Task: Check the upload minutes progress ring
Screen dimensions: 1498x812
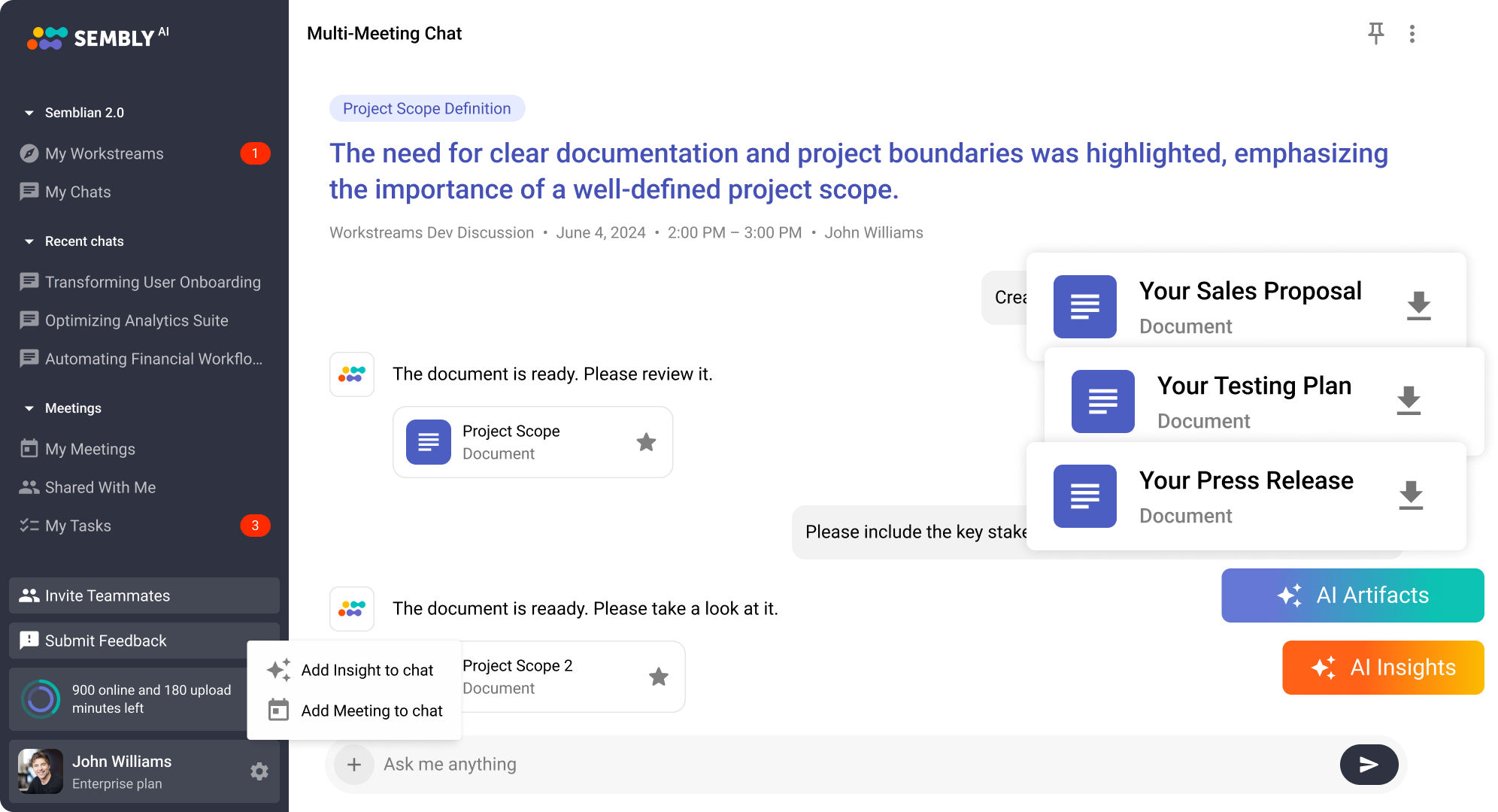Action: tap(40, 698)
